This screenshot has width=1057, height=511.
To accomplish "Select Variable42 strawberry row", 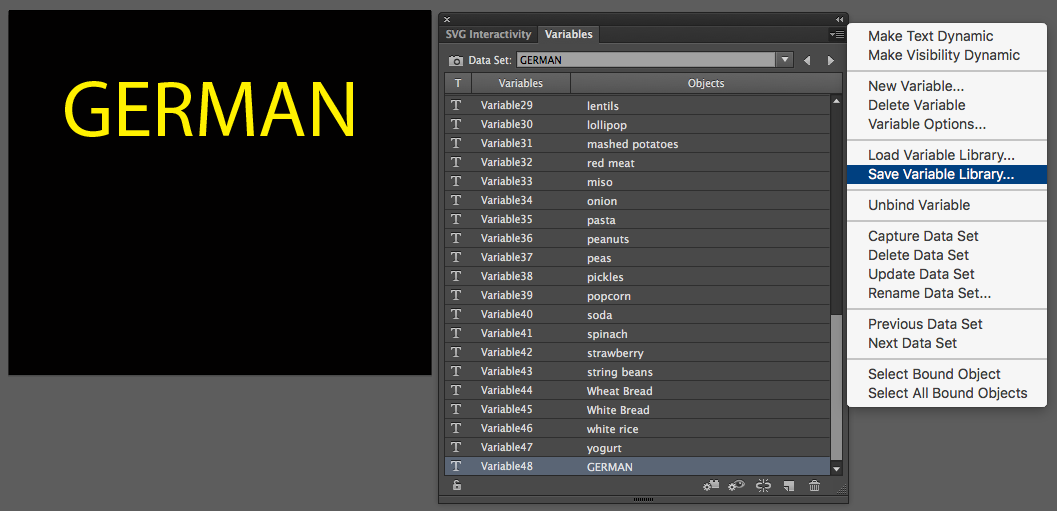I will (637, 353).
